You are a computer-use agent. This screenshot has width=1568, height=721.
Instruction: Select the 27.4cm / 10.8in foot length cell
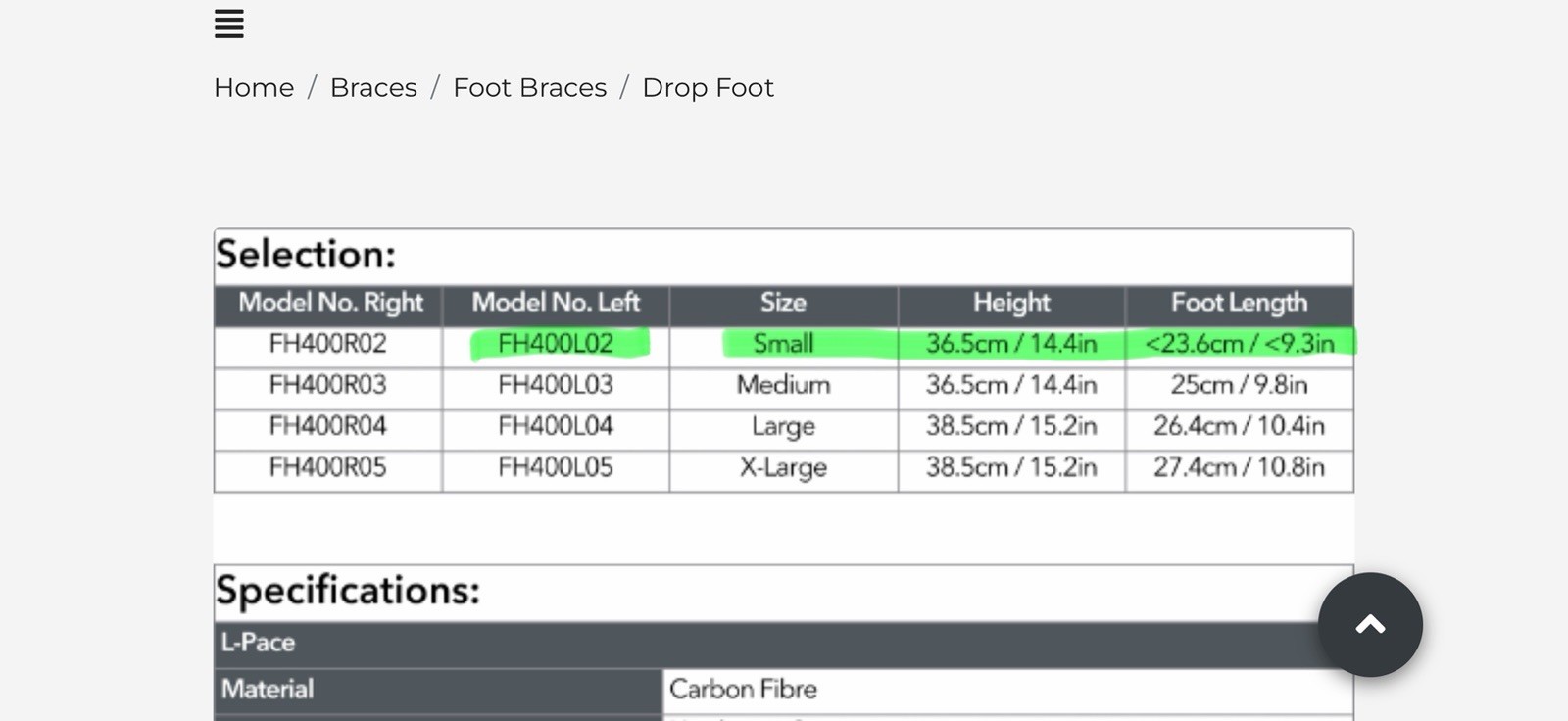(1239, 467)
